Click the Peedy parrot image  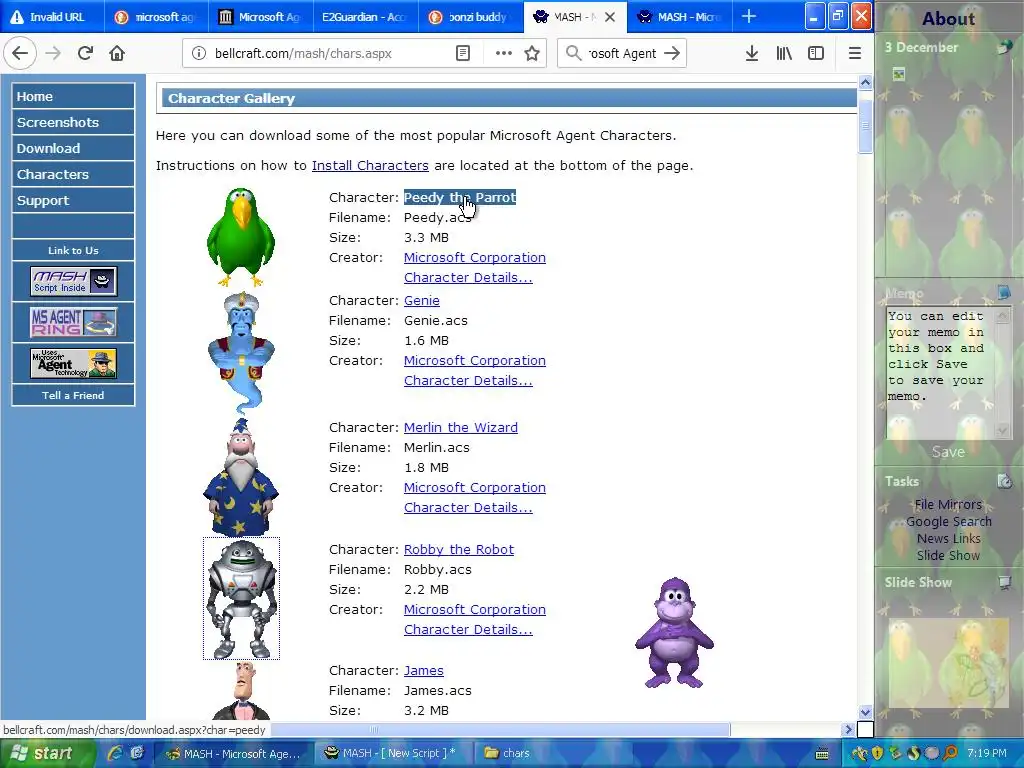click(241, 238)
